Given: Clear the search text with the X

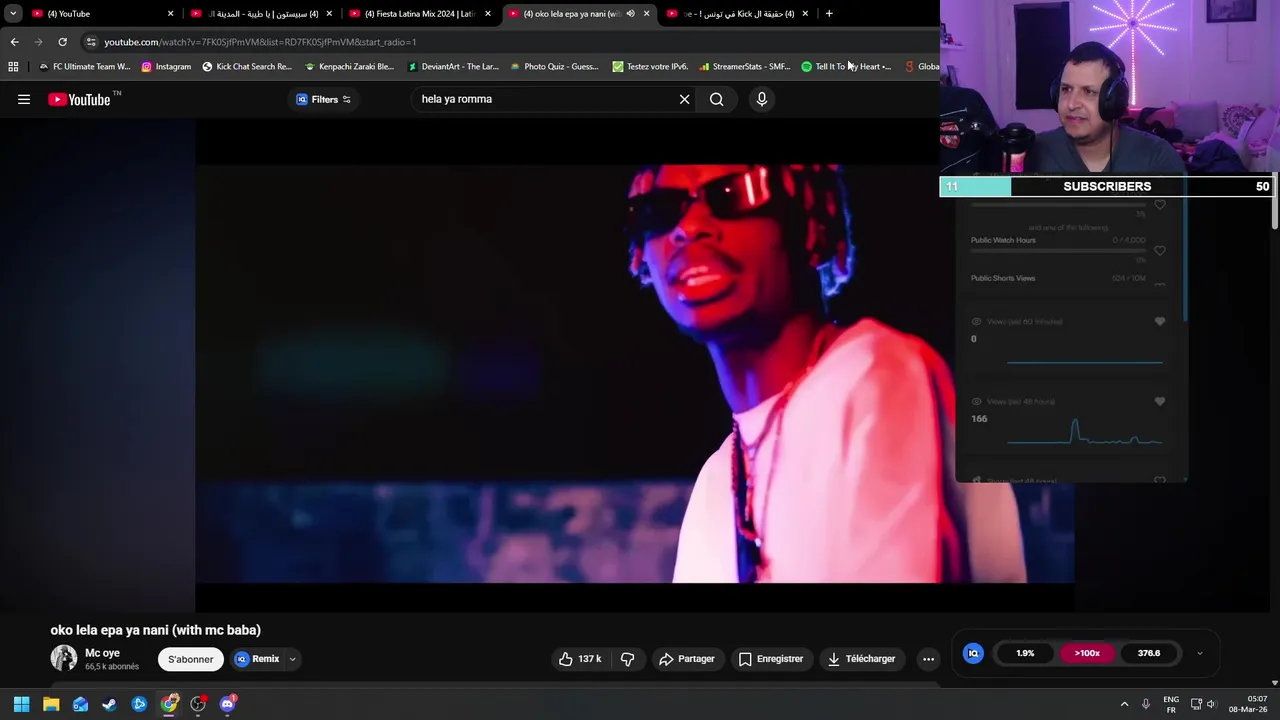Looking at the screenshot, I should tap(685, 99).
